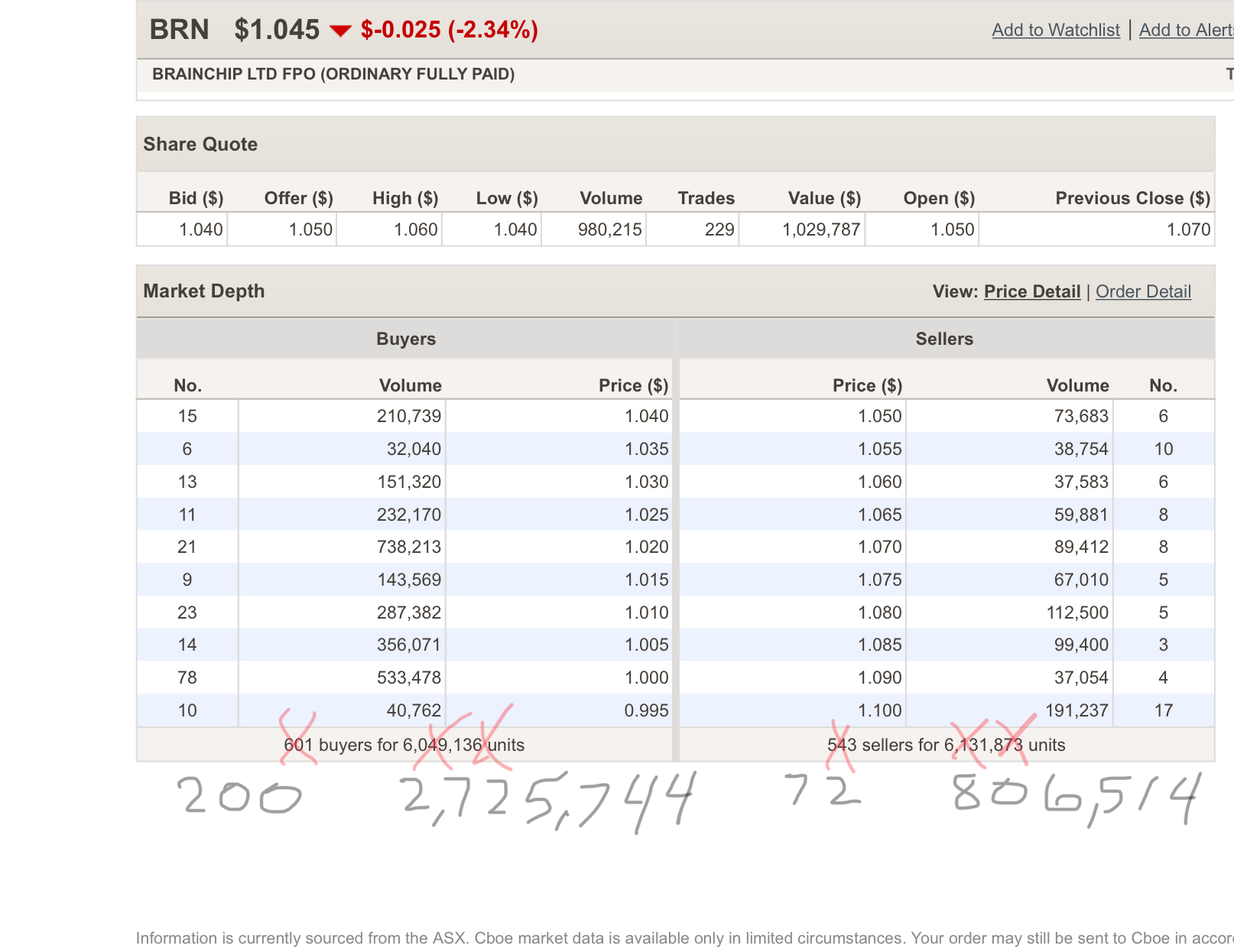
Task: Click the red down arrow price indicator
Action: [x=340, y=31]
